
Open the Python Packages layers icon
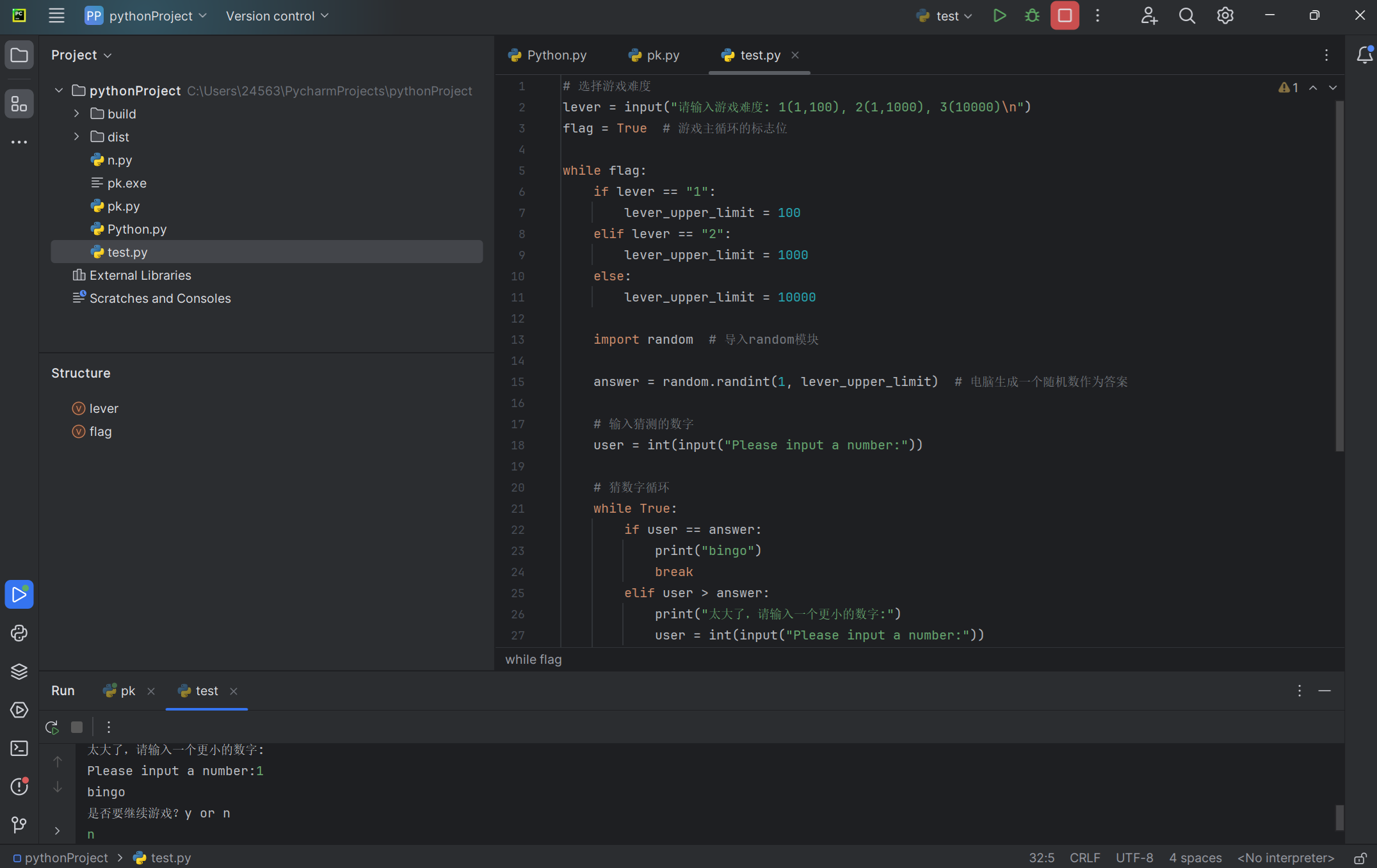19,671
